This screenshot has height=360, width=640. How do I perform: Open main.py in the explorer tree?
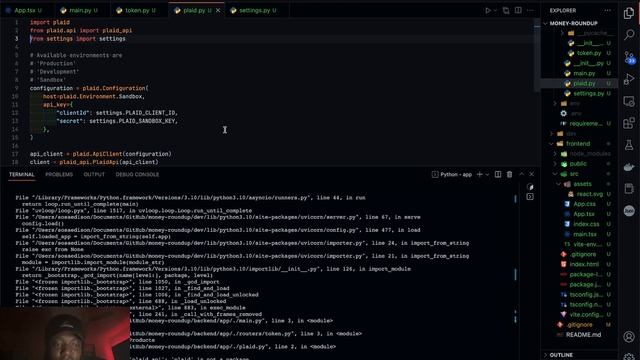(584, 73)
